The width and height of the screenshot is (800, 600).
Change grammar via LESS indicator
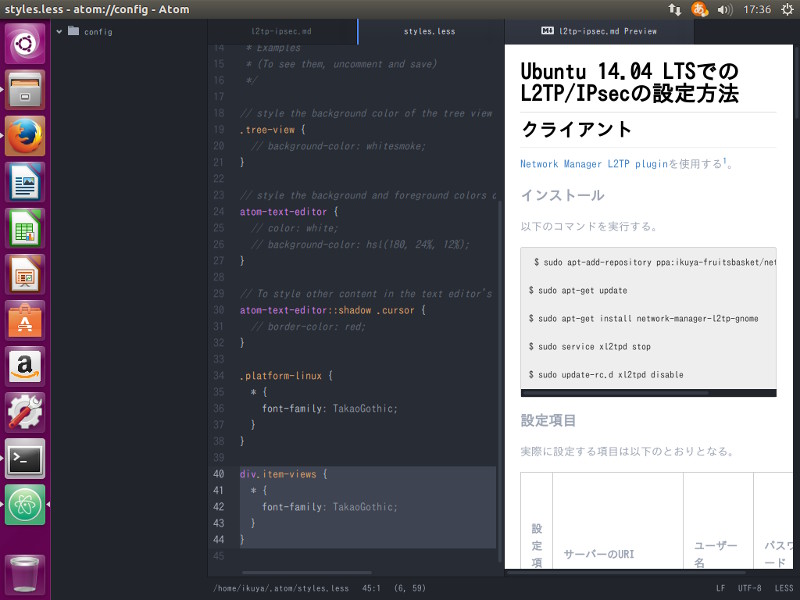(784, 588)
